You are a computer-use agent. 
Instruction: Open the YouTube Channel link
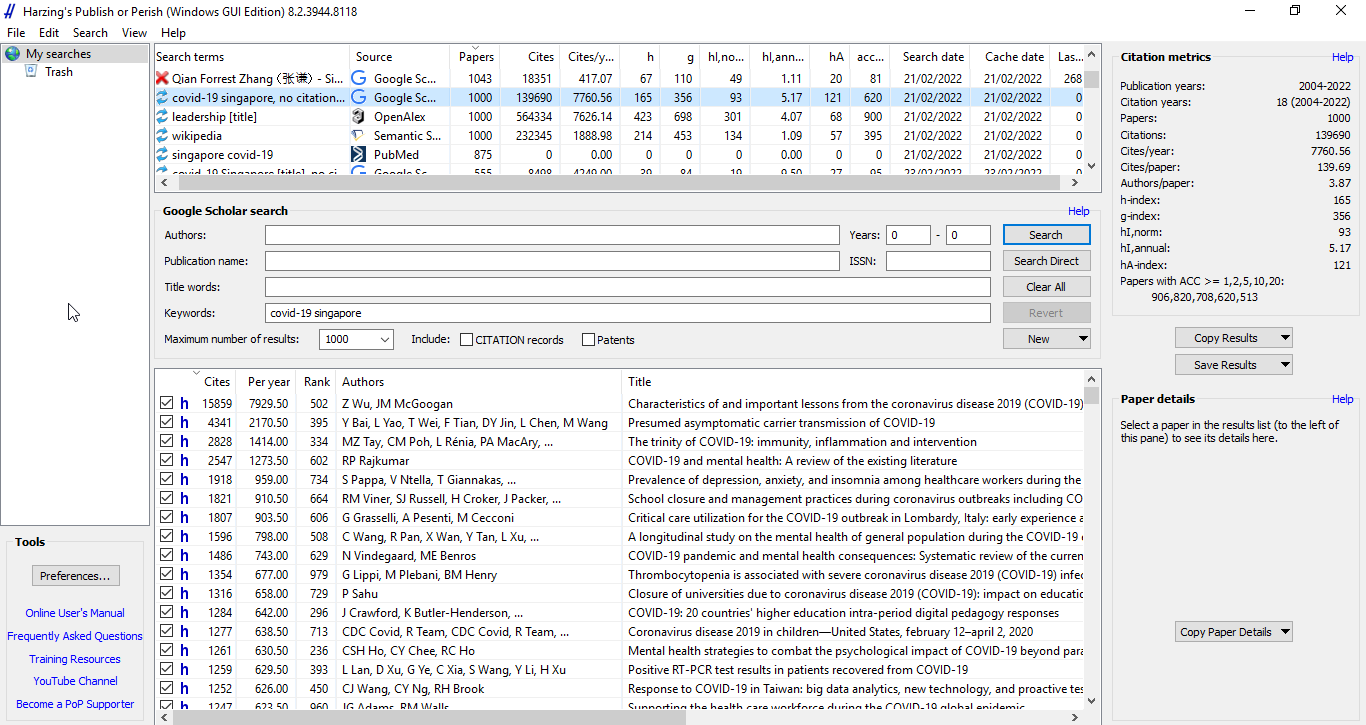click(75, 681)
